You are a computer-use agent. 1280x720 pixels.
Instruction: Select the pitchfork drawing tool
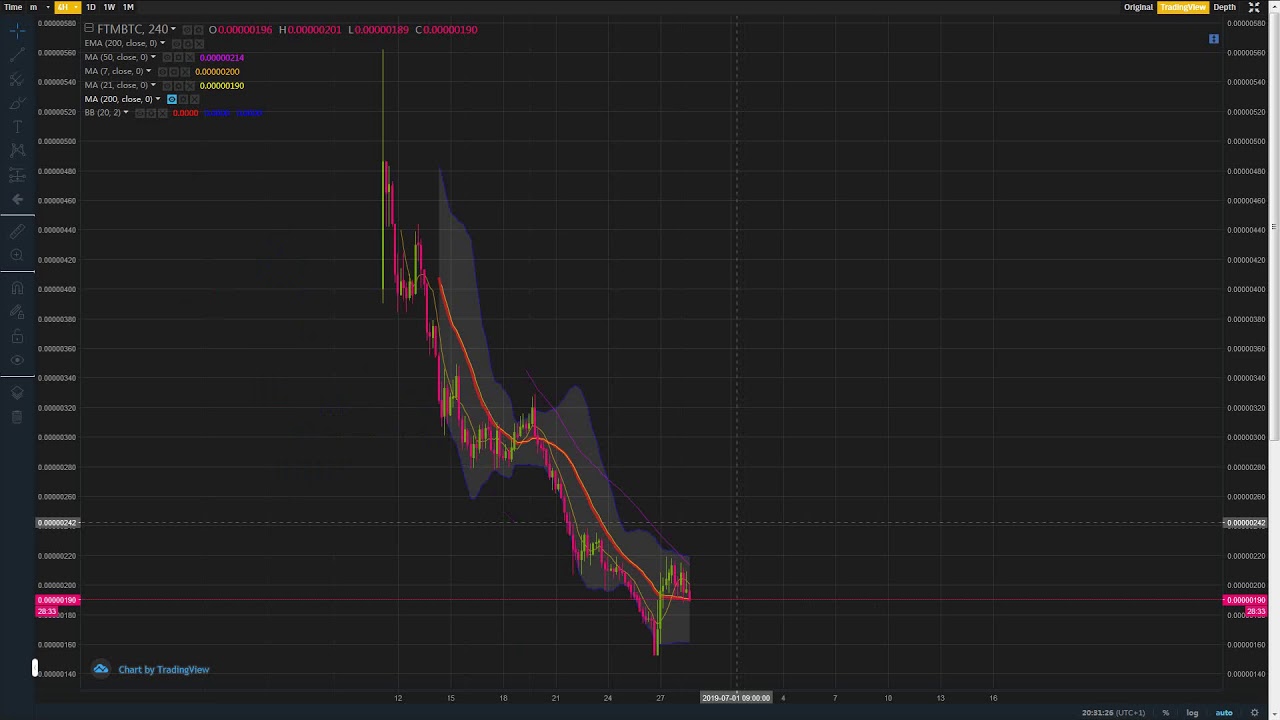[x=17, y=79]
